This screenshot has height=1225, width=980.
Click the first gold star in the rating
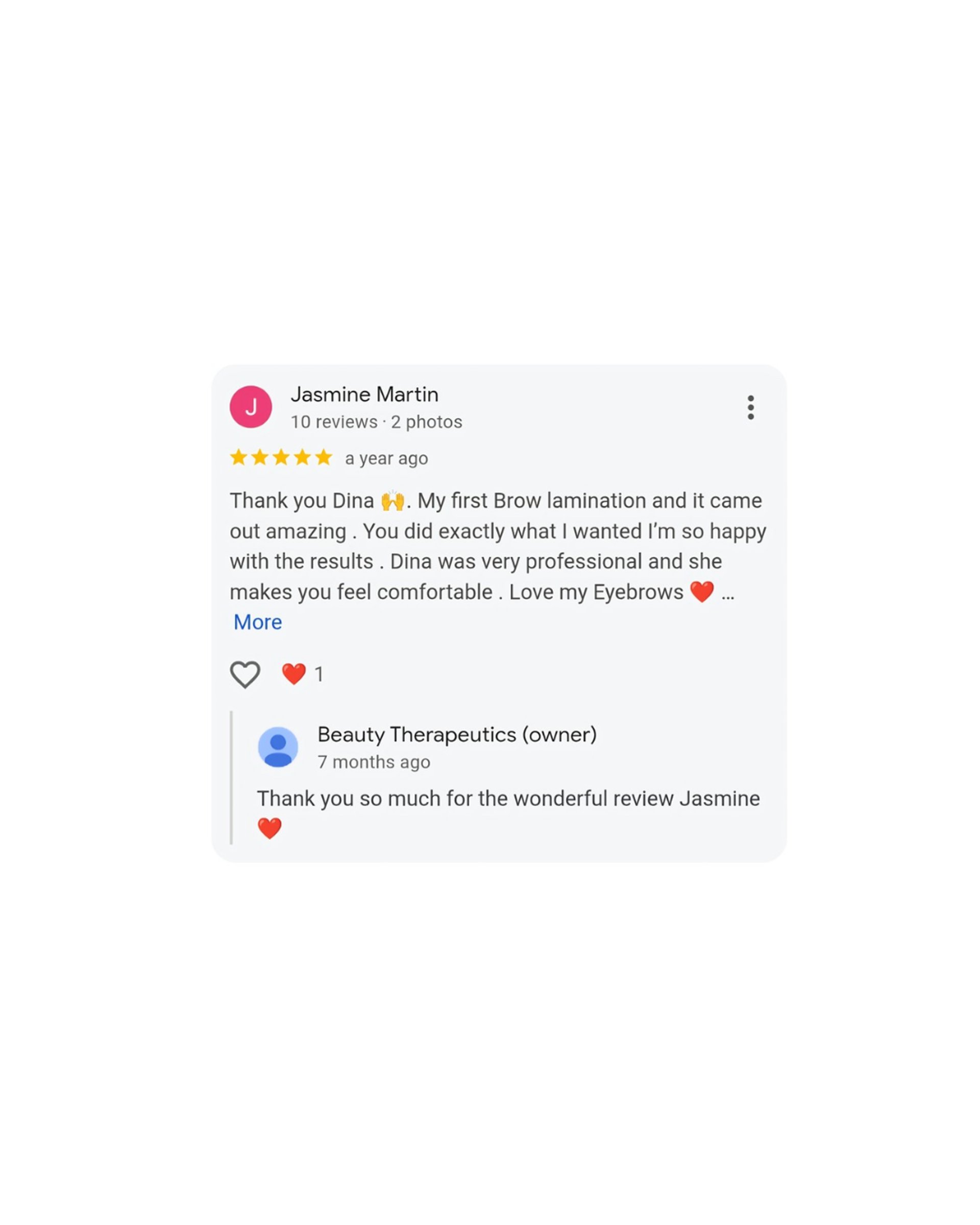(x=238, y=457)
